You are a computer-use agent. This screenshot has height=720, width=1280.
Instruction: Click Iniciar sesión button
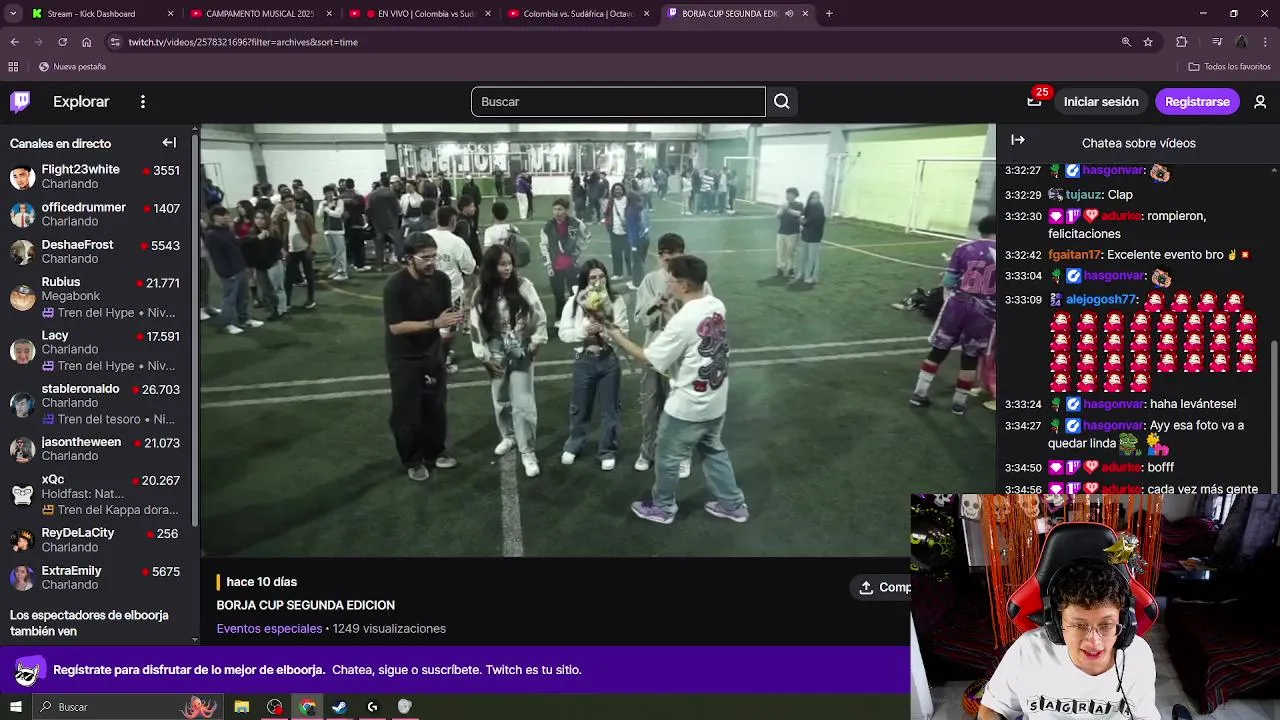pyautogui.click(x=1101, y=102)
